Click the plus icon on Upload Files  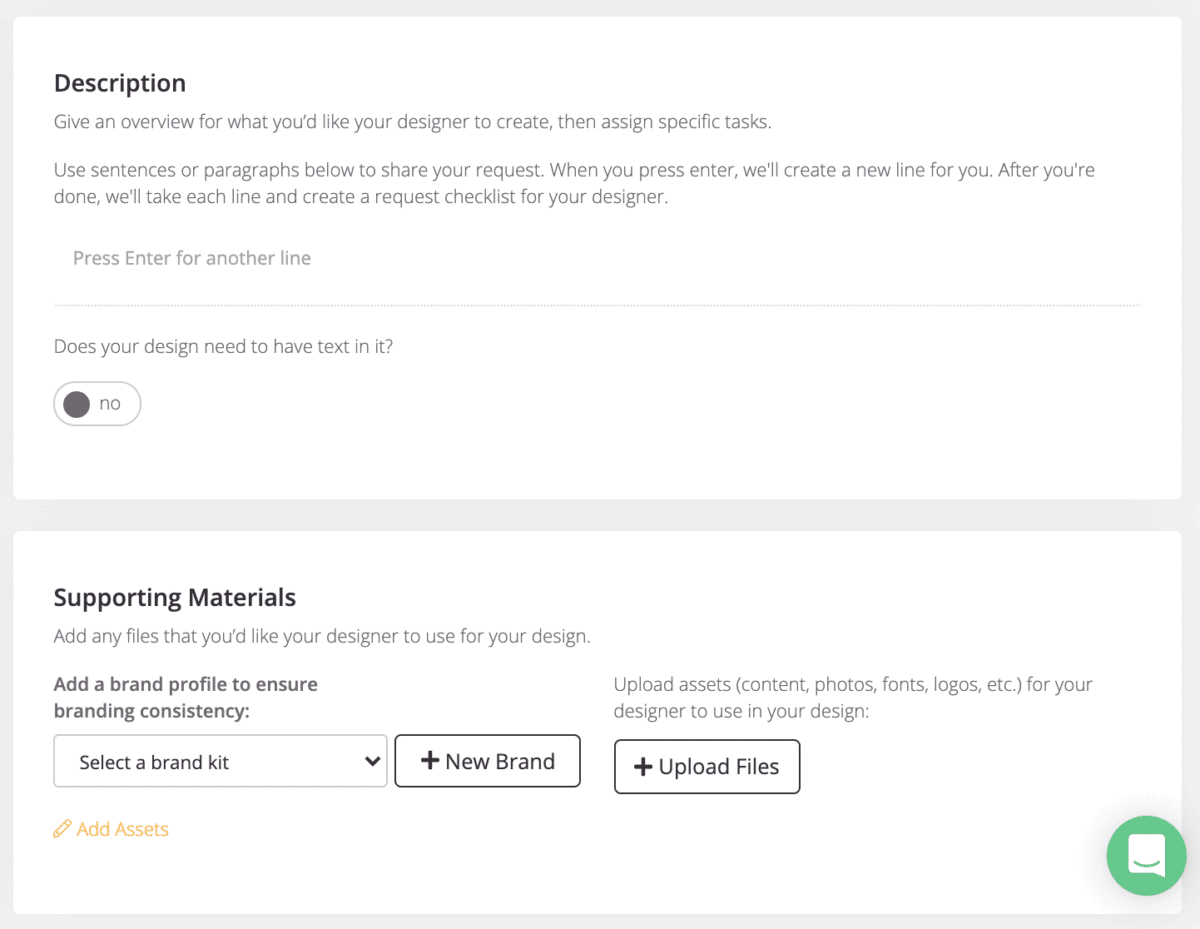pyautogui.click(x=641, y=766)
